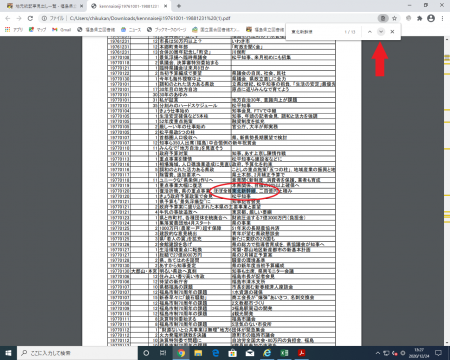Image resolution: width=450 pixels, height=360 pixels.
Task: Open the ニュース bookmark
Action: tap(131, 30)
